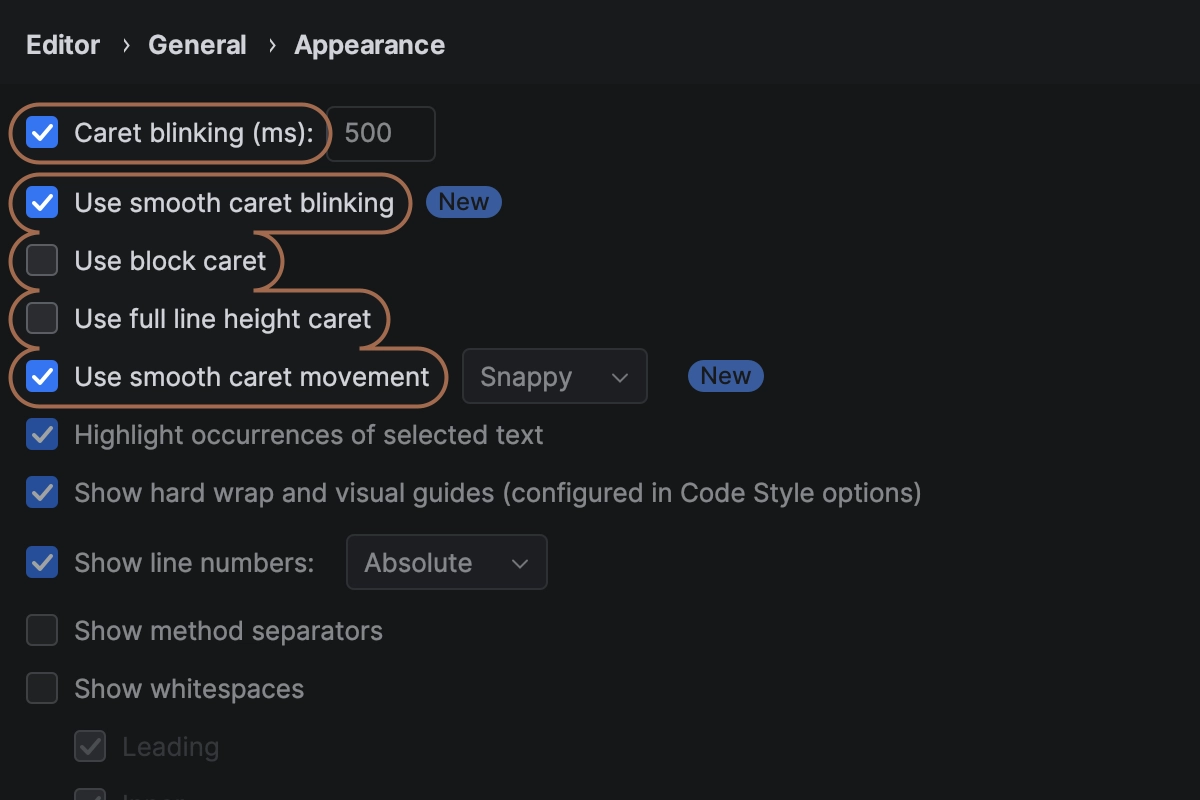Uncheck Use smooth caret movement

(x=42, y=377)
